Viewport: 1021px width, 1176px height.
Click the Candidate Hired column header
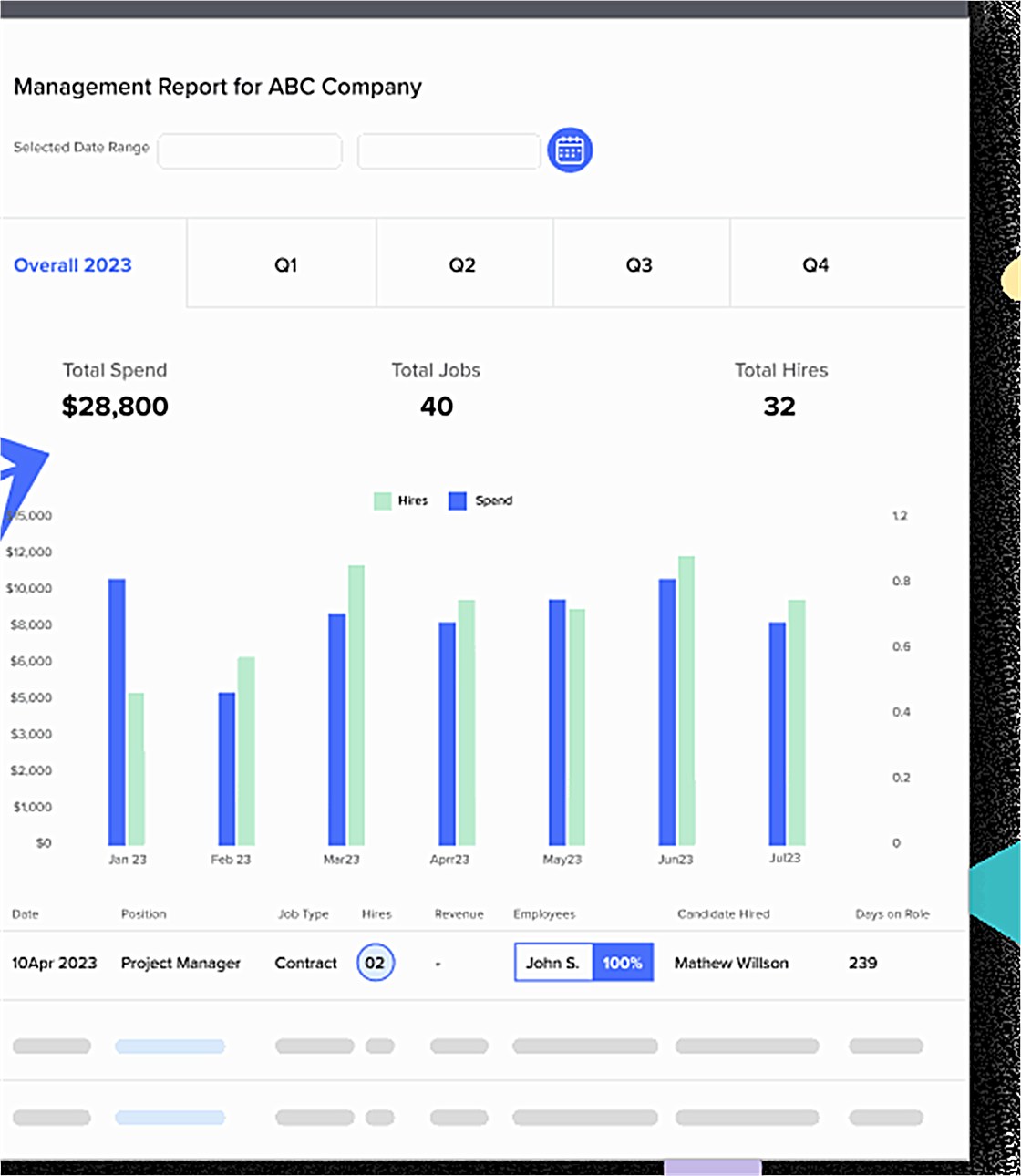(x=724, y=913)
